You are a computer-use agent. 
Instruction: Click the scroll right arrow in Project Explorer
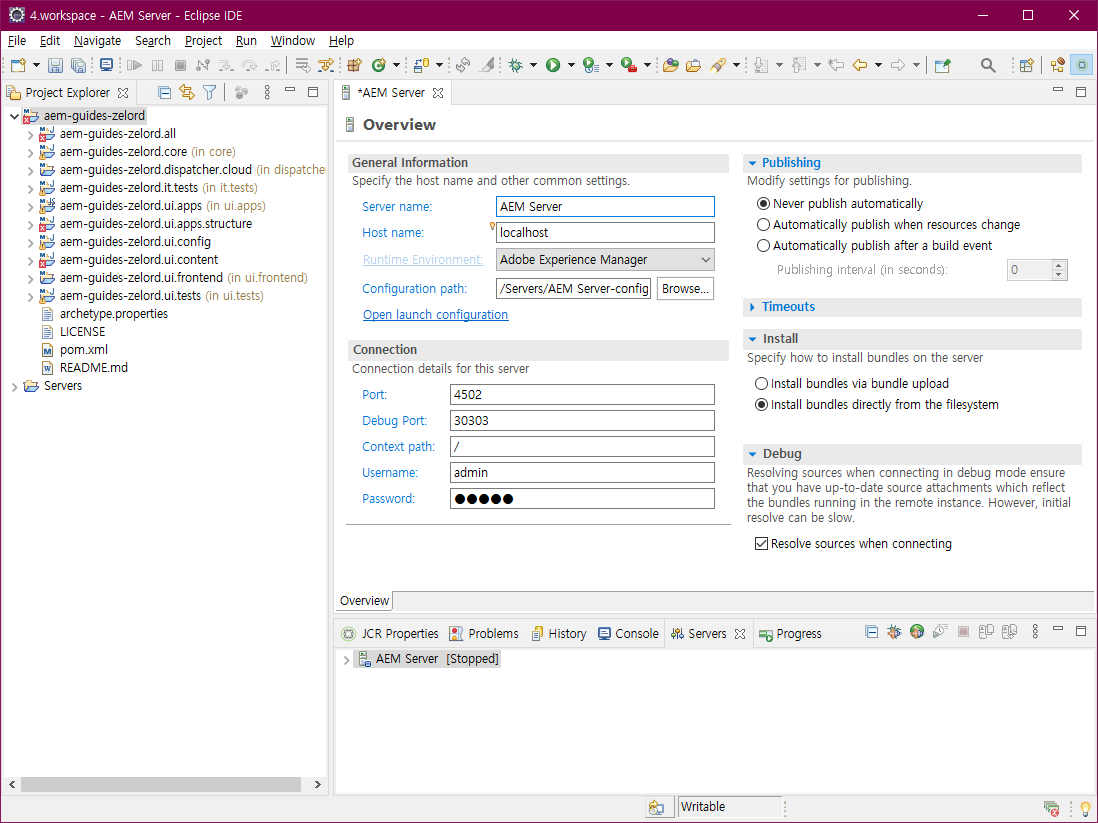pos(317,784)
